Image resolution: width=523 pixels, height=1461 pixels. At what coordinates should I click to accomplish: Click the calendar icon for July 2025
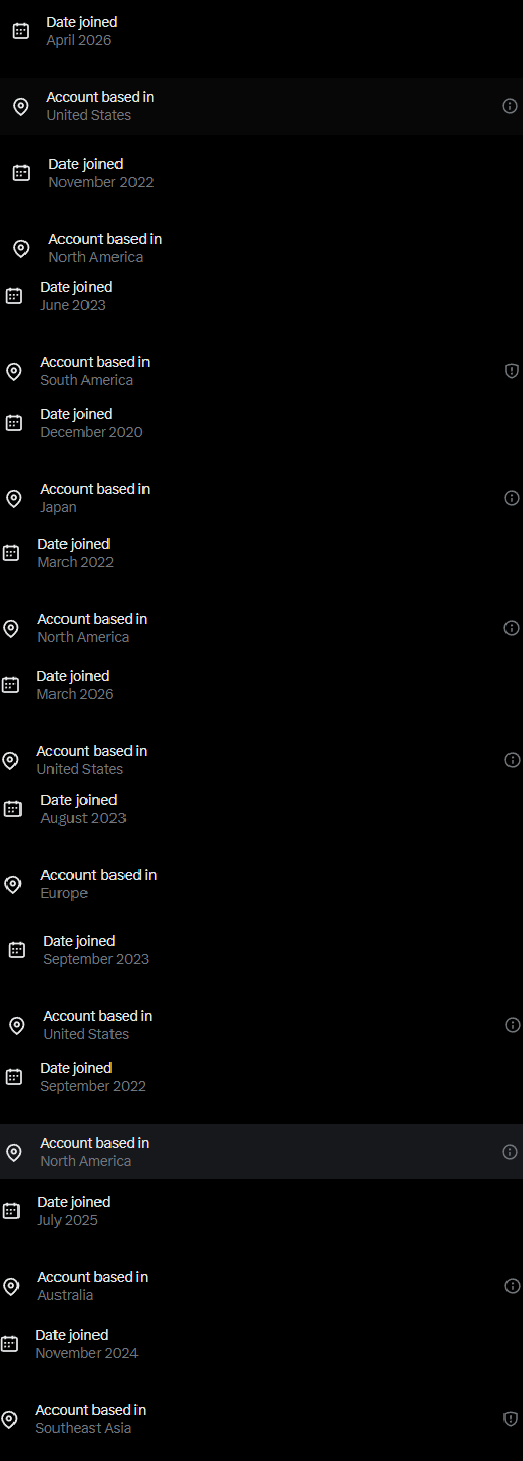[11, 1211]
